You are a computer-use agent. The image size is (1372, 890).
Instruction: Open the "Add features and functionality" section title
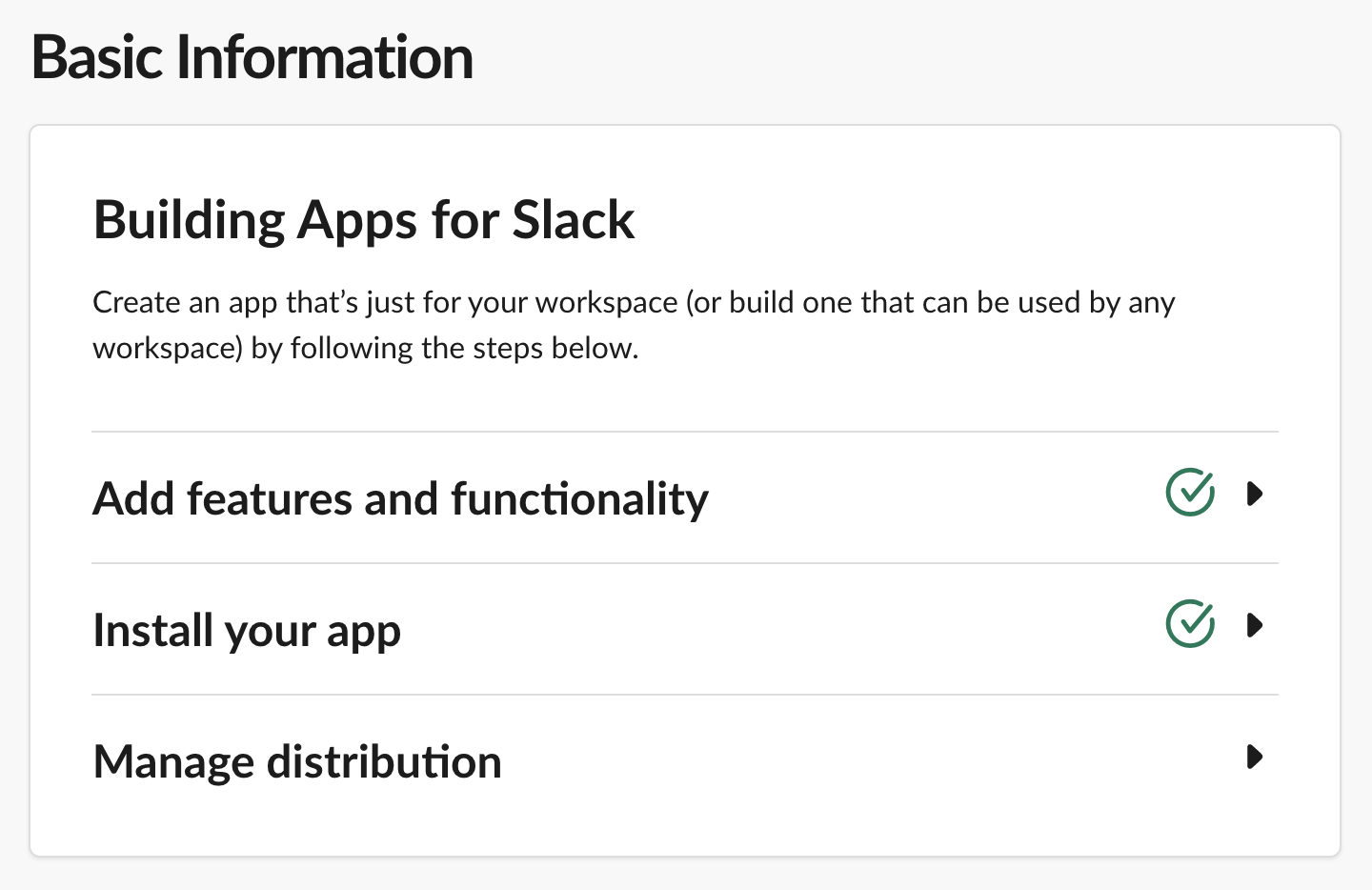pos(400,498)
